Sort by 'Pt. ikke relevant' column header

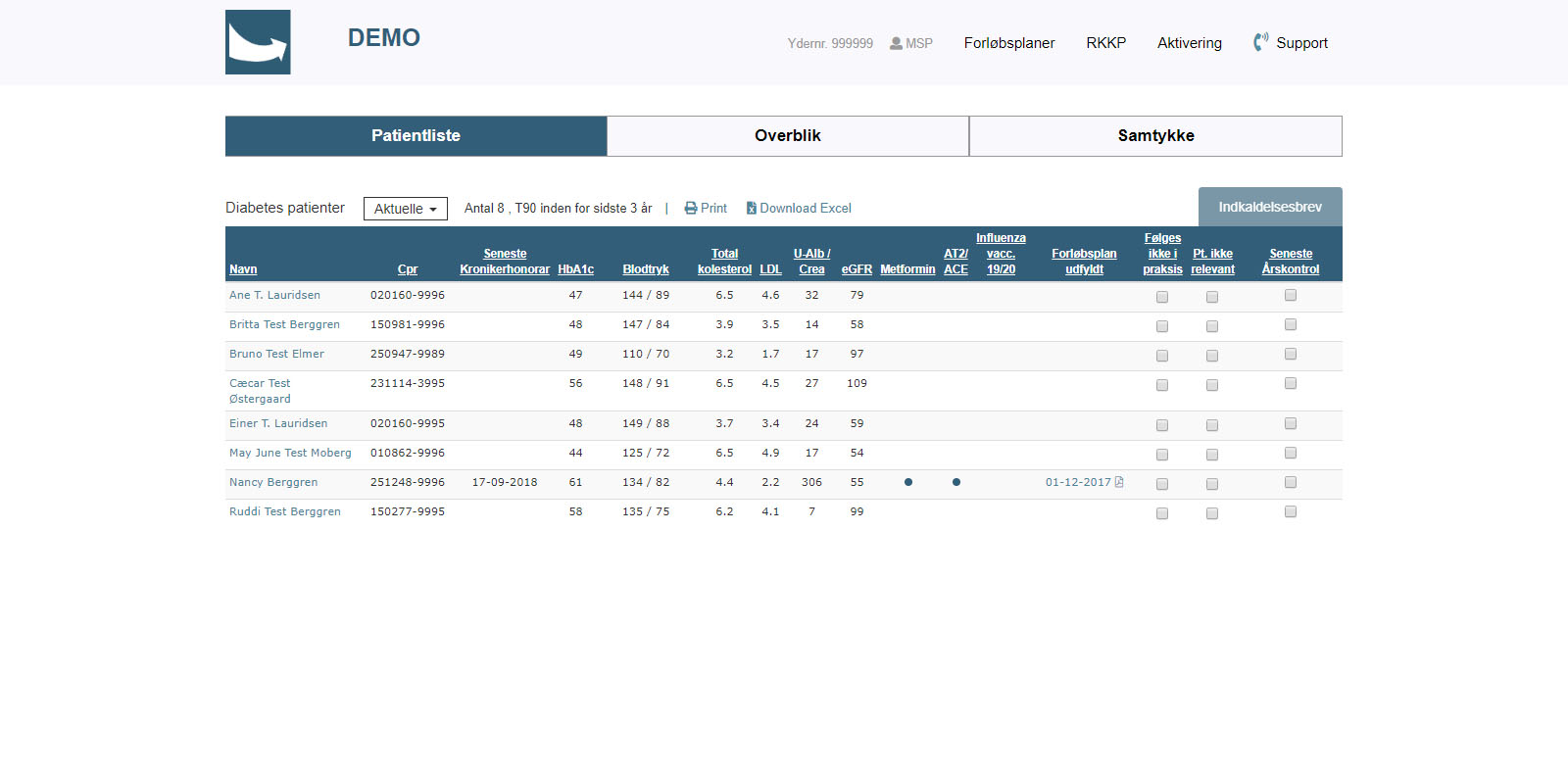[1212, 262]
